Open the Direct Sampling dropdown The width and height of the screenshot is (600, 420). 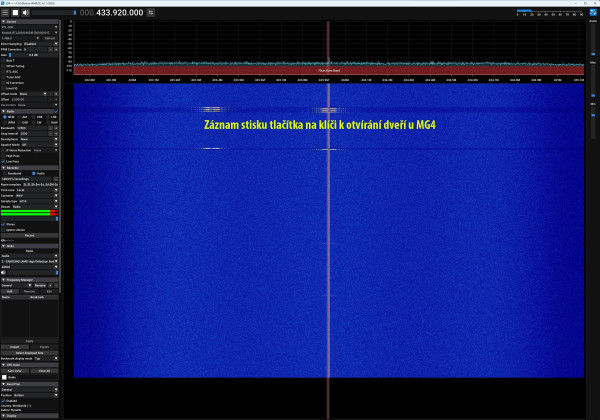click(x=41, y=44)
